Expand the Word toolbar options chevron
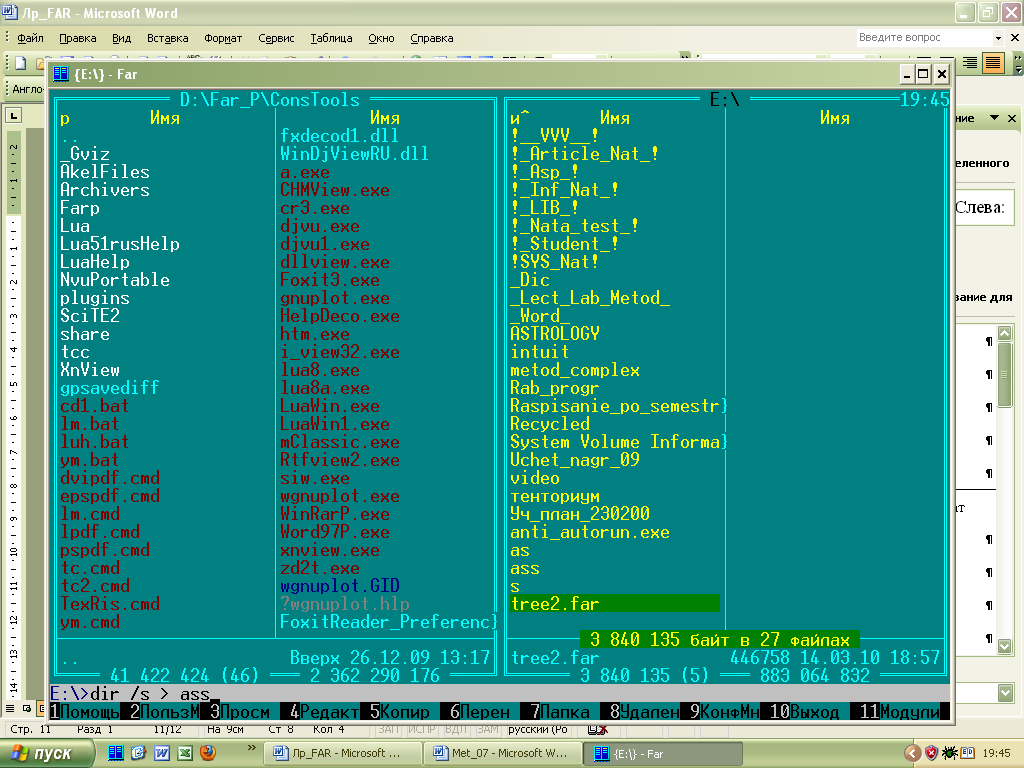 (x=1017, y=63)
